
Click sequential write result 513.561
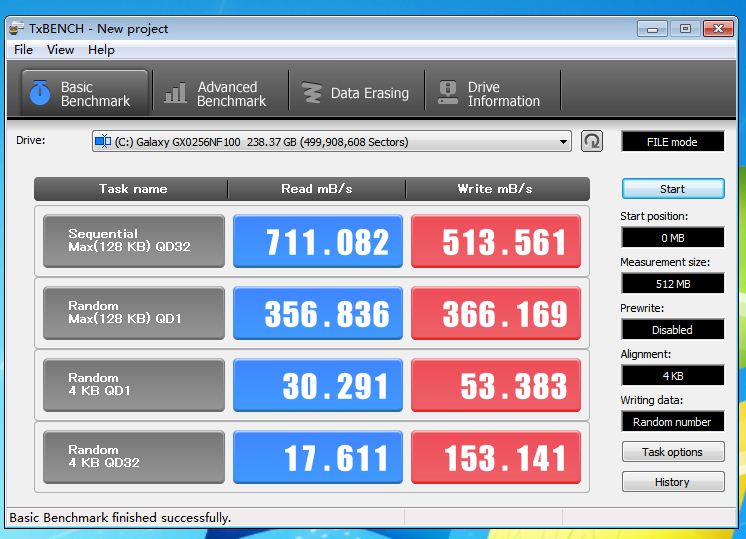496,241
